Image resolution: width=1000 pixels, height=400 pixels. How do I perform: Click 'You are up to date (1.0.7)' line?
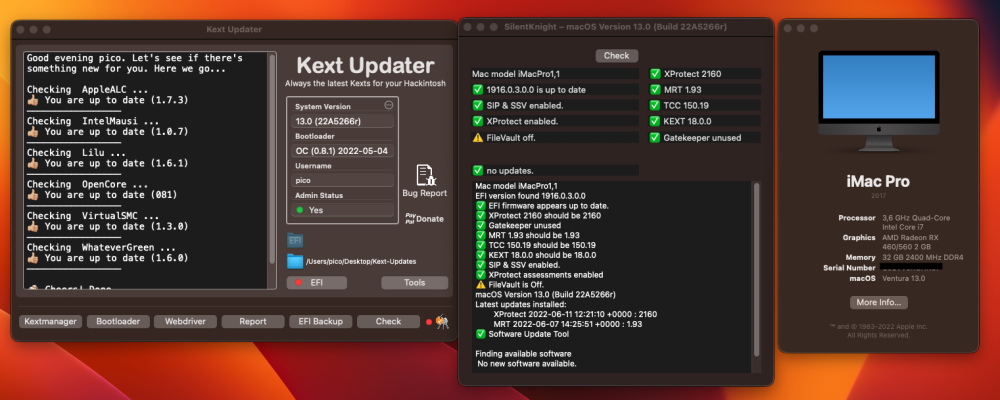(x=108, y=132)
